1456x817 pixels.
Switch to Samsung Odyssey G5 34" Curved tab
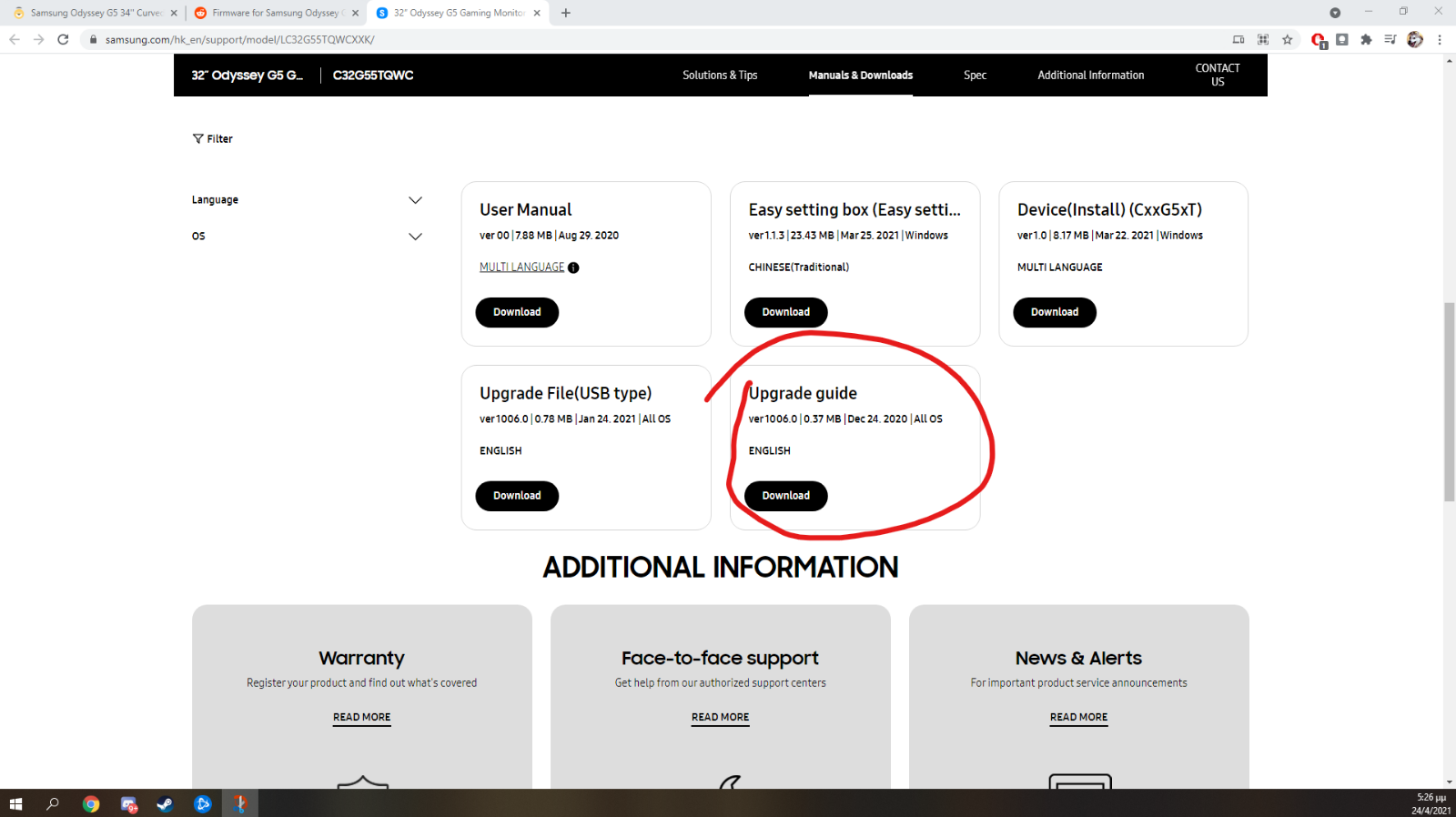[x=95, y=13]
